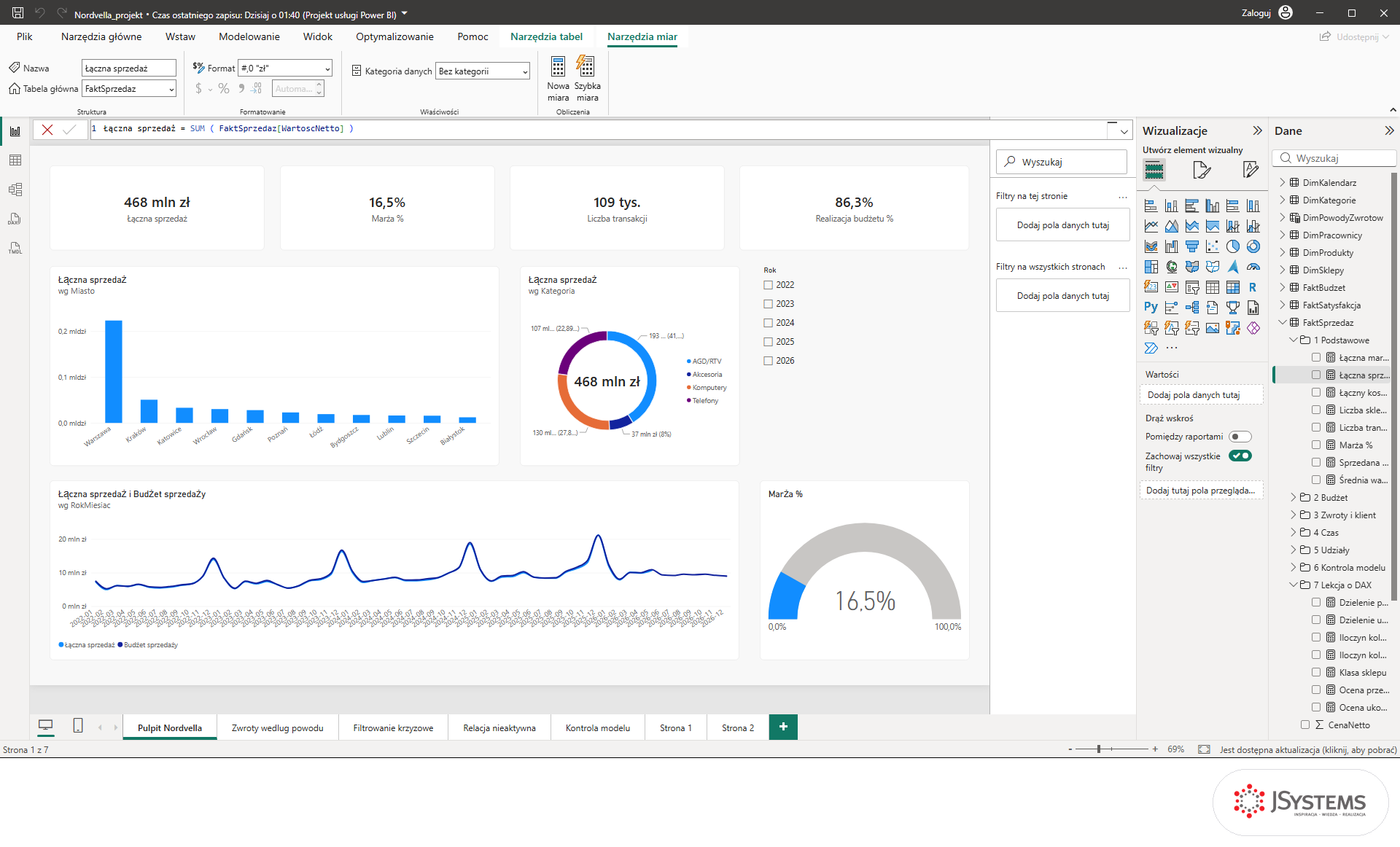1400x847 pixels.
Task: Switch to Model view in left sidebar
Action: coord(15,190)
